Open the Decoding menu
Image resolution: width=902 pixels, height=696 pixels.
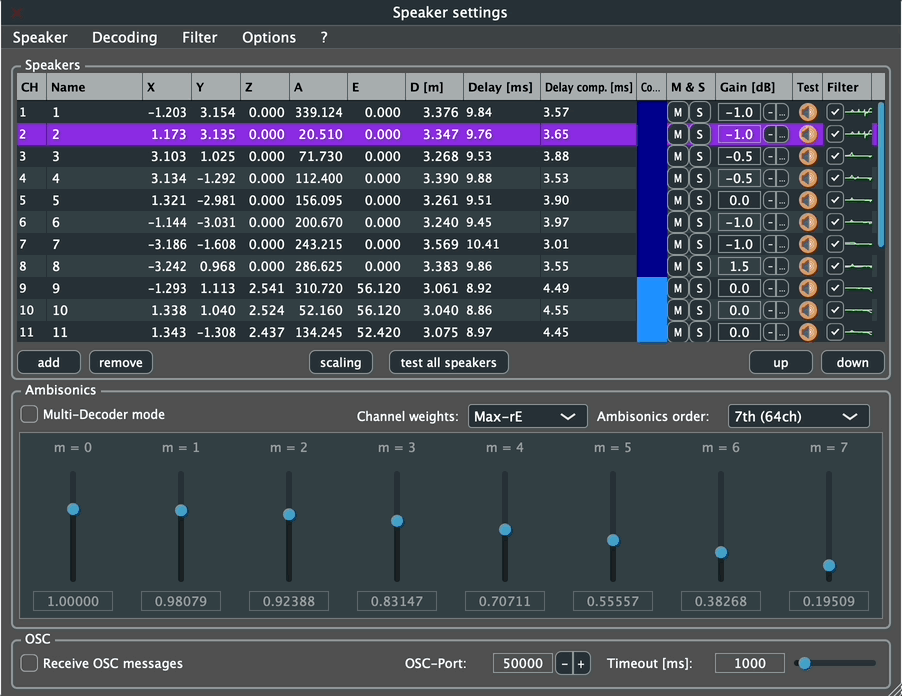pos(124,37)
